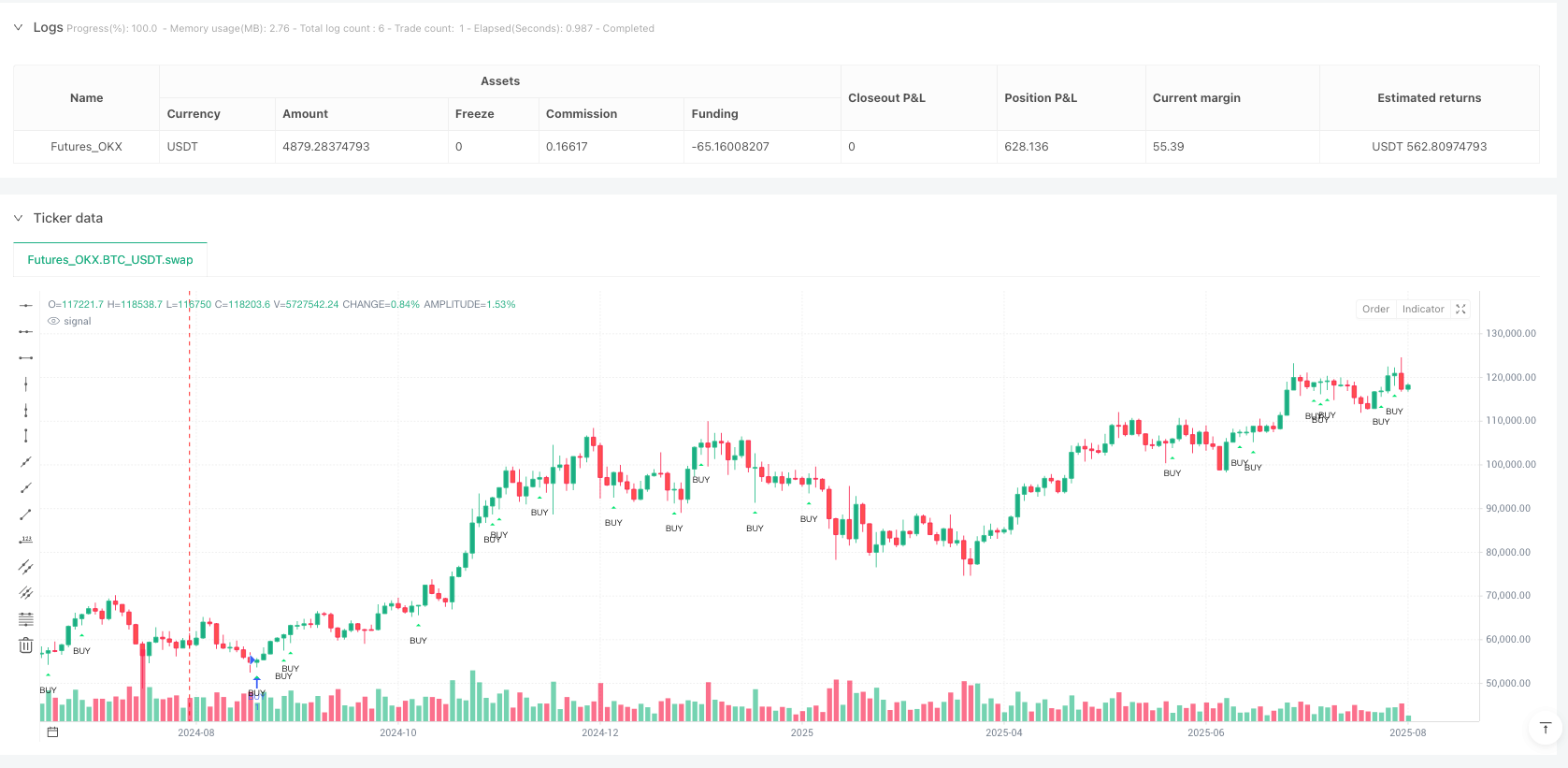This screenshot has width=1568, height=768.
Task: Click the Order button on chart
Action: [x=1375, y=309]
